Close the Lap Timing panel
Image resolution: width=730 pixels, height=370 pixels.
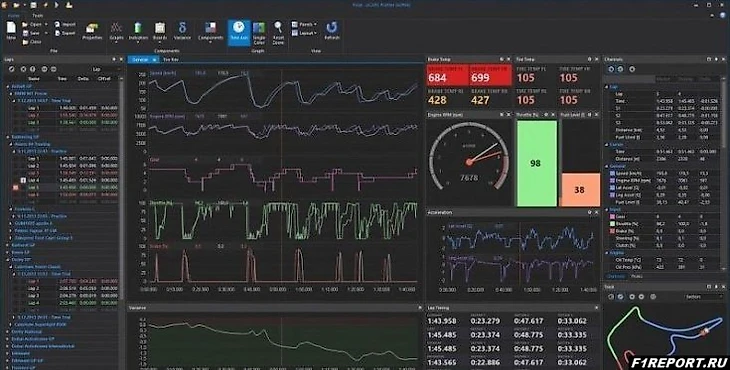[x=596, y=308]
